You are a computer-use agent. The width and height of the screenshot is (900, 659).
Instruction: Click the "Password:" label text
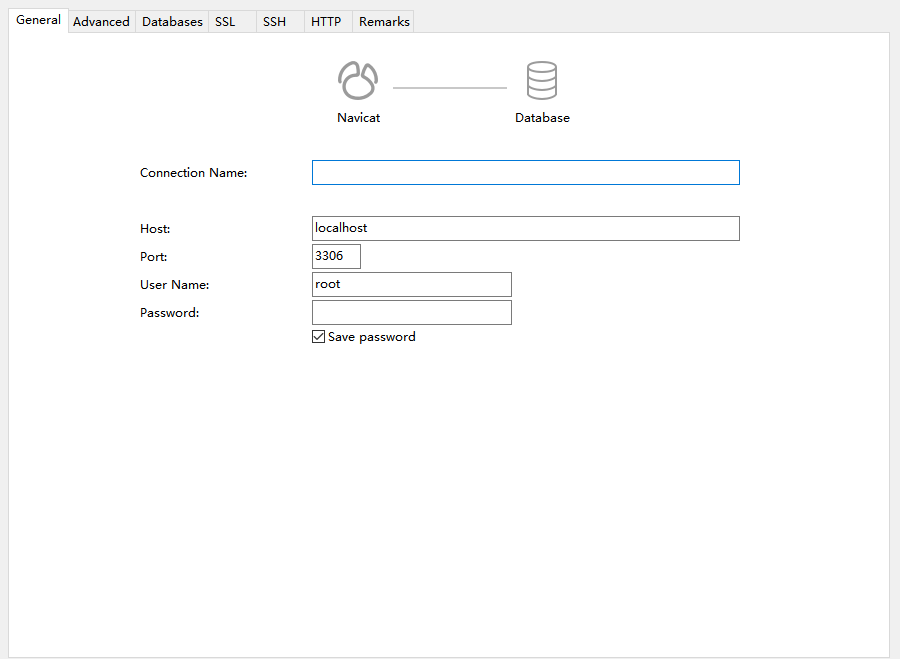tap(169, 313)
